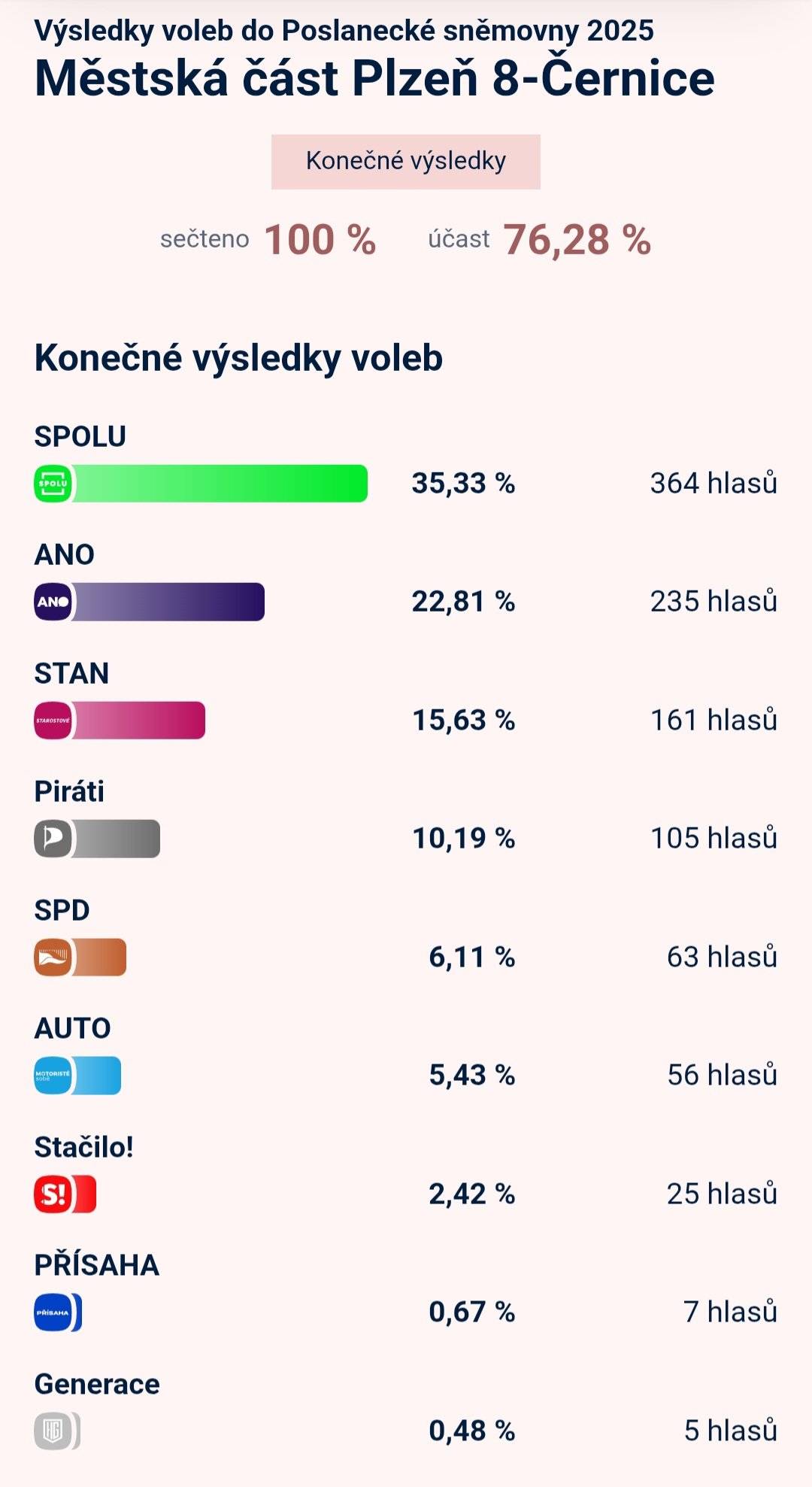
Task: Click the sečteno 100 % indicator
Action: click(269, 239)
